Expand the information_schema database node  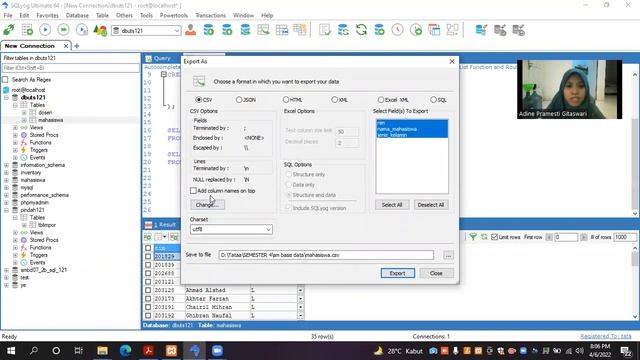[x=7, y=165]
